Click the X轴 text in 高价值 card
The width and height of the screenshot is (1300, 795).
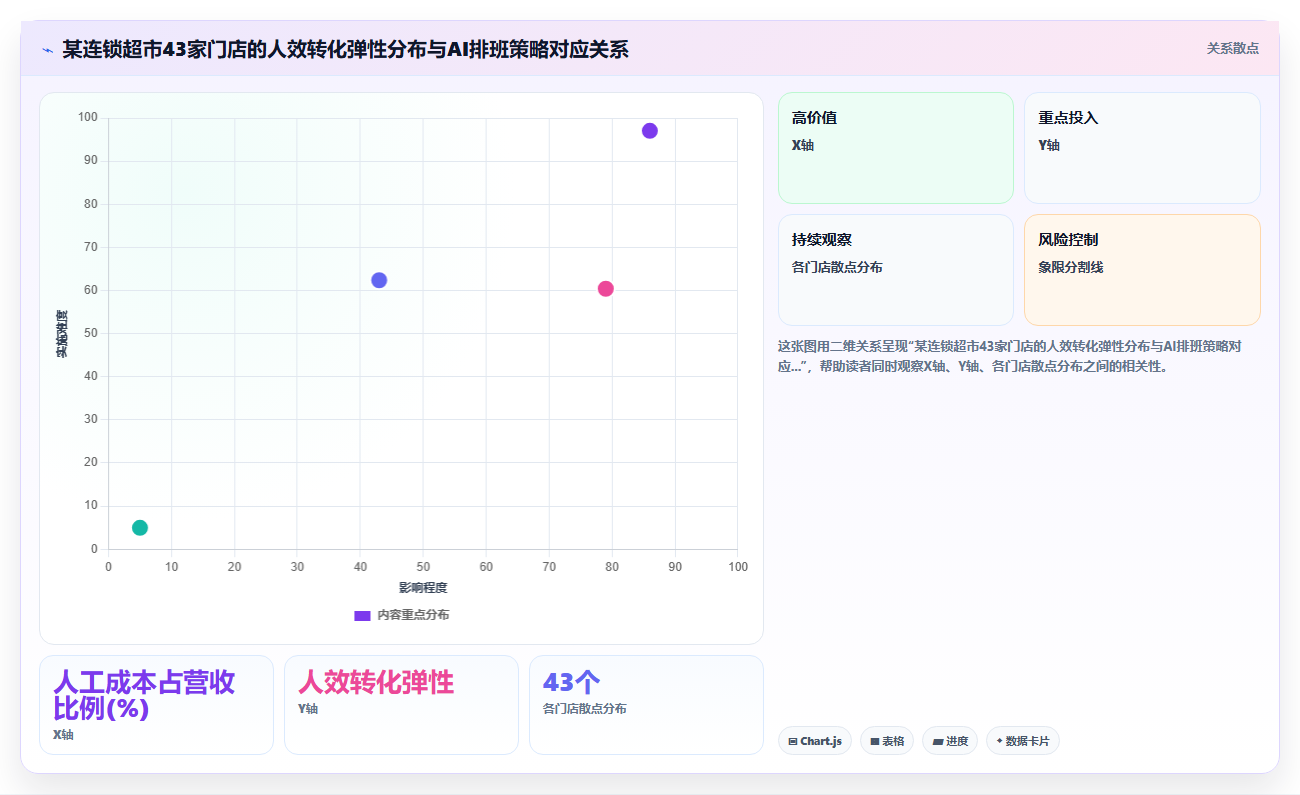(x=803, y=145)
